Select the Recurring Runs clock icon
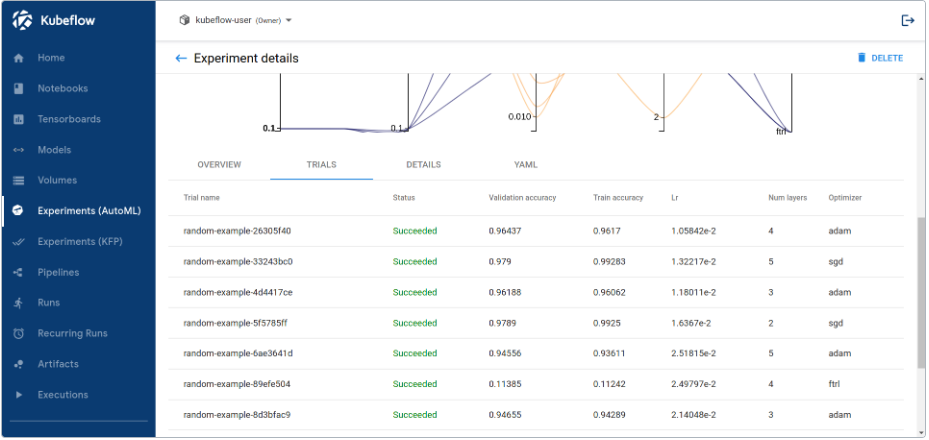 pos(18,334)
